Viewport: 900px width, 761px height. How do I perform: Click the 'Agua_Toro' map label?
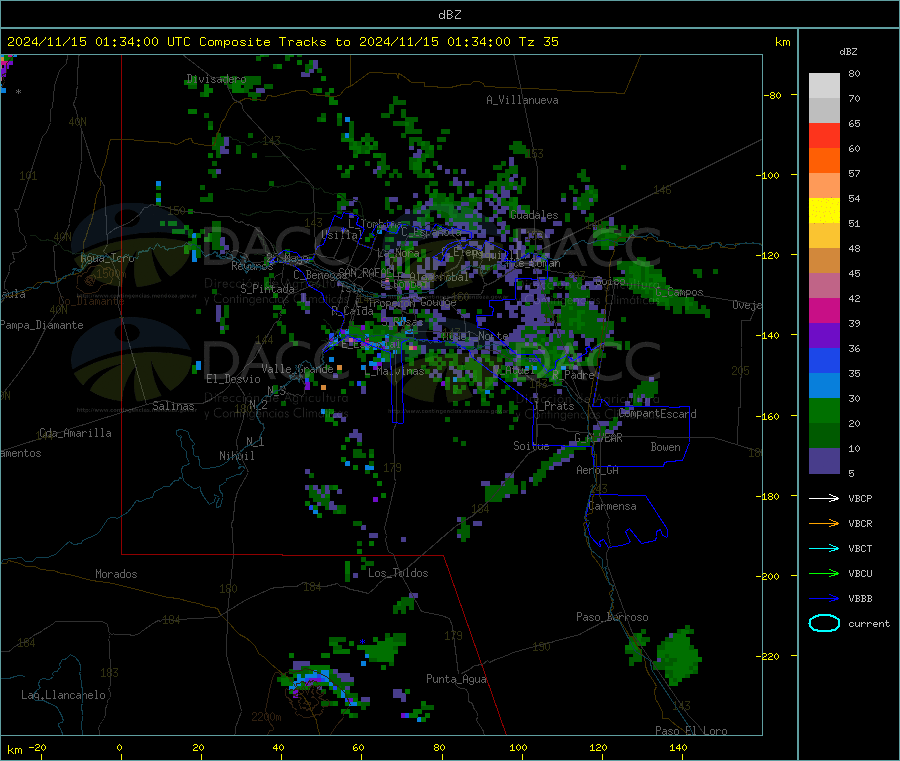(107, 258)
